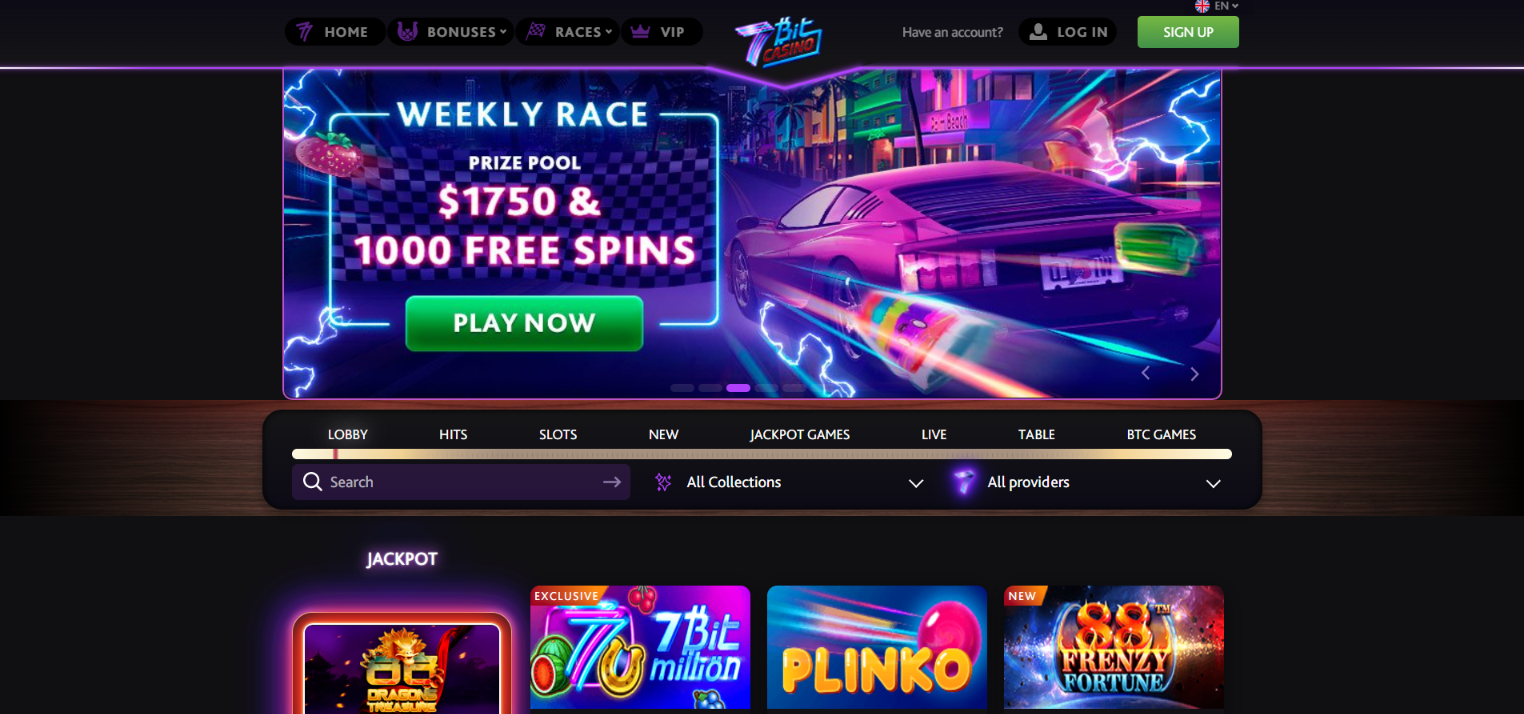
Task: Go to next banner slide arrow
Action: (x=1194, y=374)
